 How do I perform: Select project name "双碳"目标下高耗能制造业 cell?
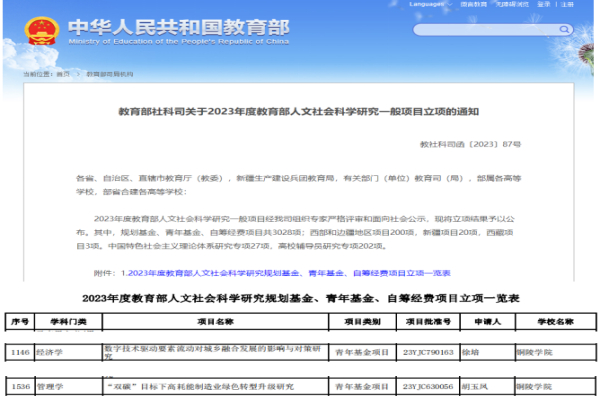point(215,387)
